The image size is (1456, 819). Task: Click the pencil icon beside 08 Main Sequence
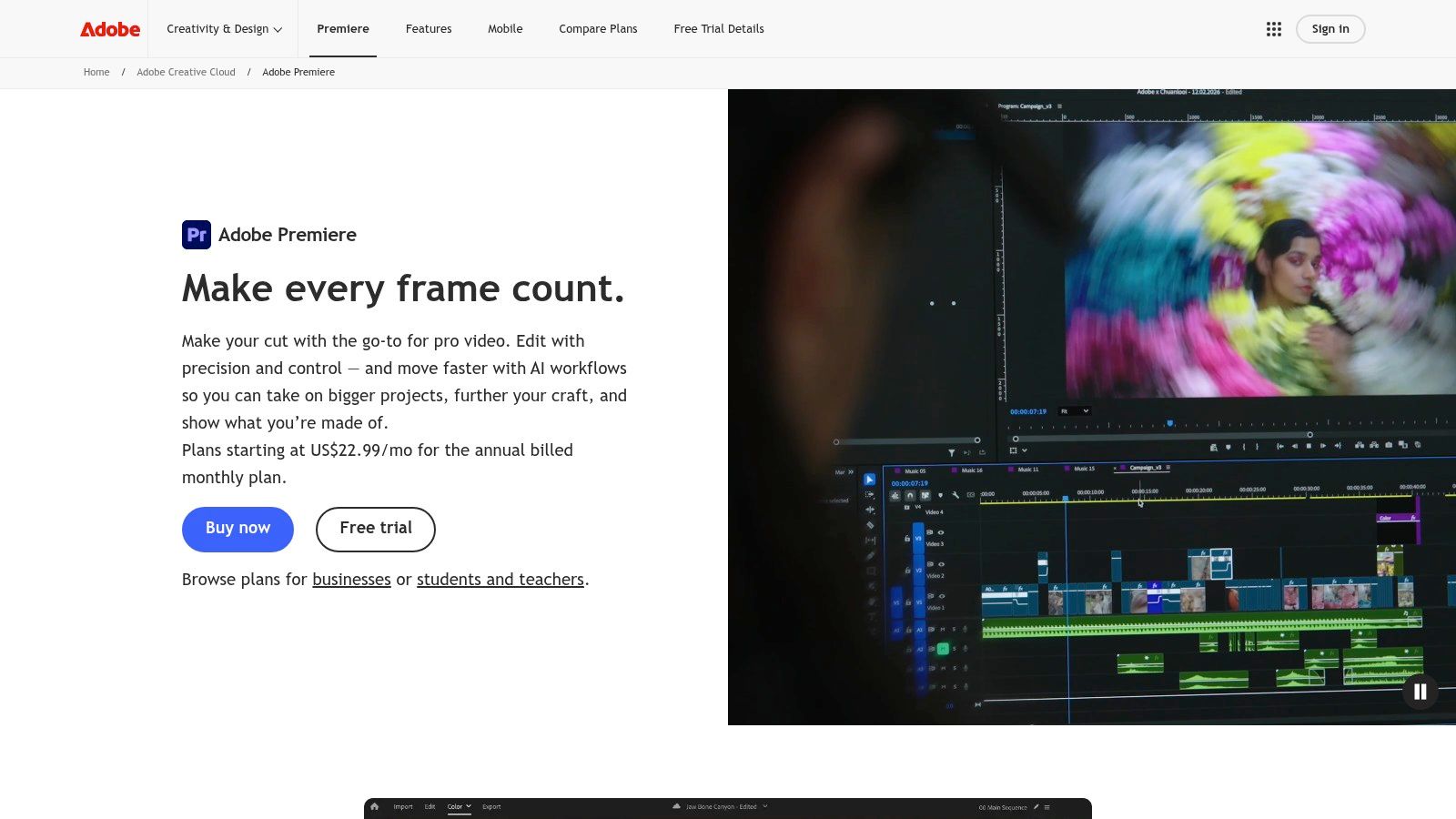click(1036, 807)
